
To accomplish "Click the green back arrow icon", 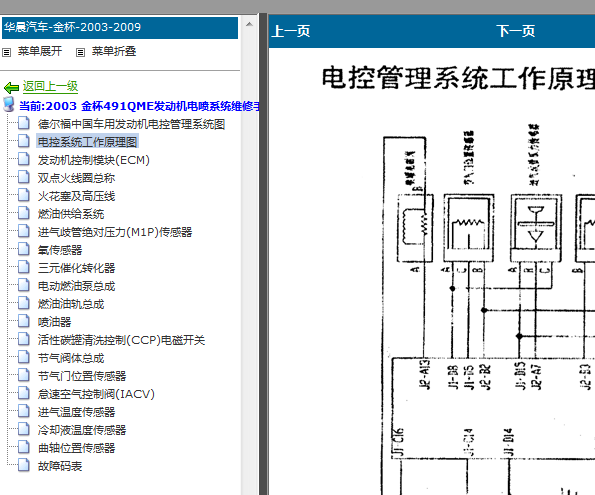I will click(11, 88).
